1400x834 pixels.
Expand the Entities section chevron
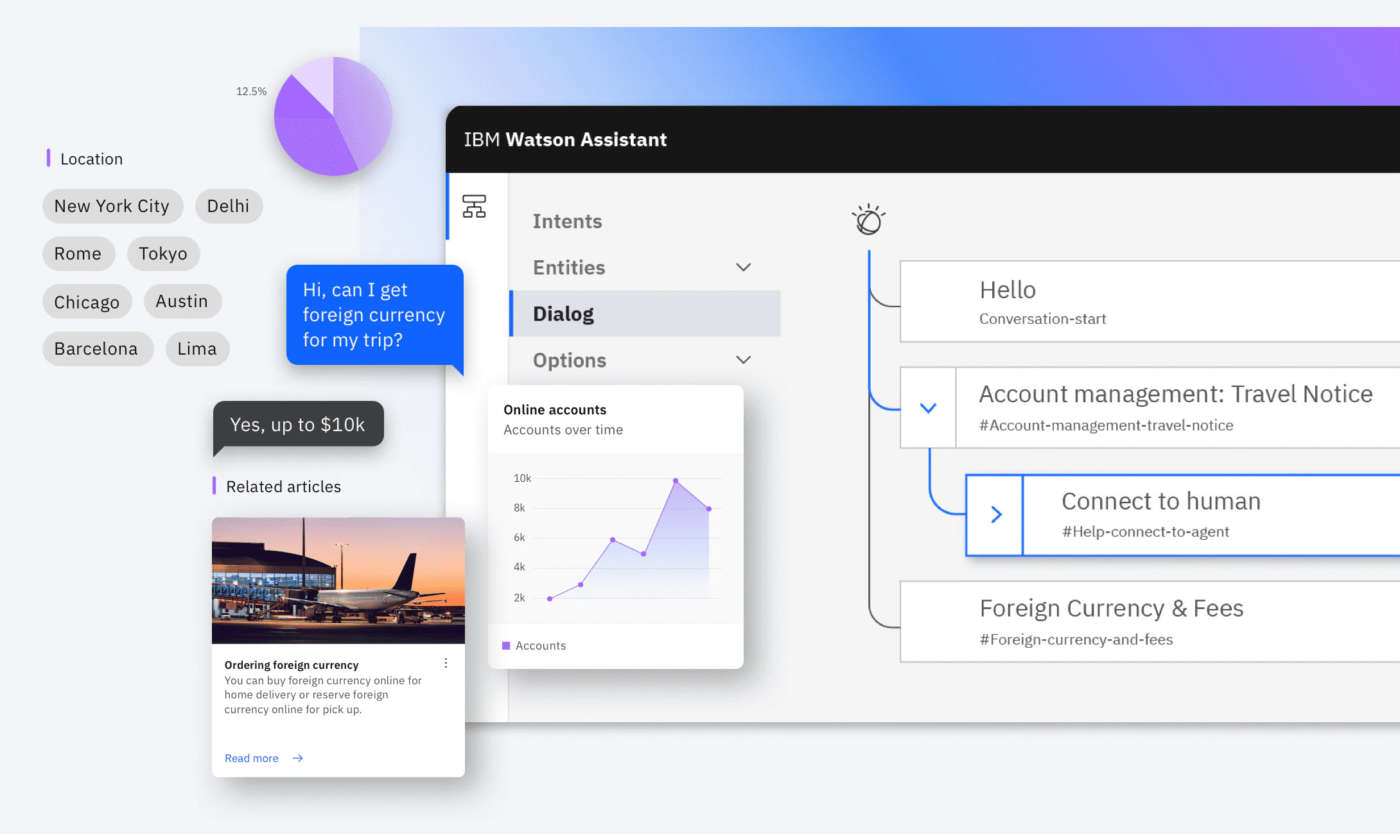[743, 267]
